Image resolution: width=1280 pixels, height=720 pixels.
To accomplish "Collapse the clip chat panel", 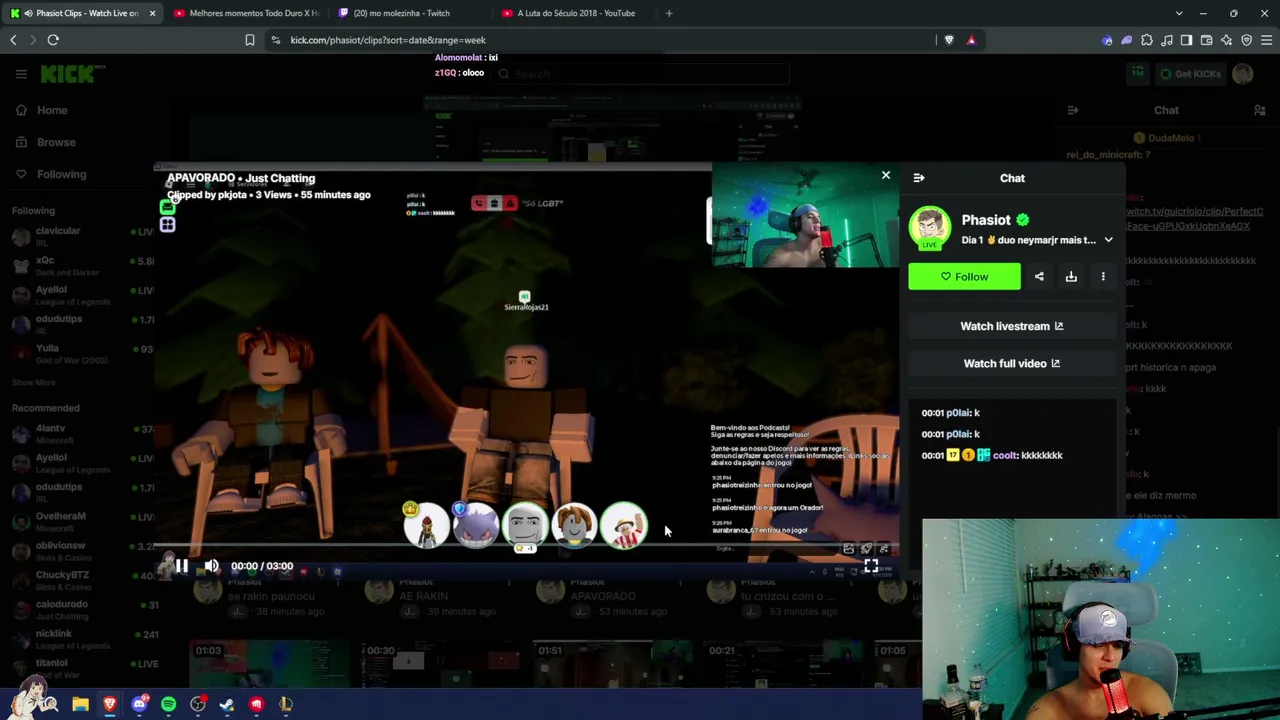I will (x=919, y=178).
